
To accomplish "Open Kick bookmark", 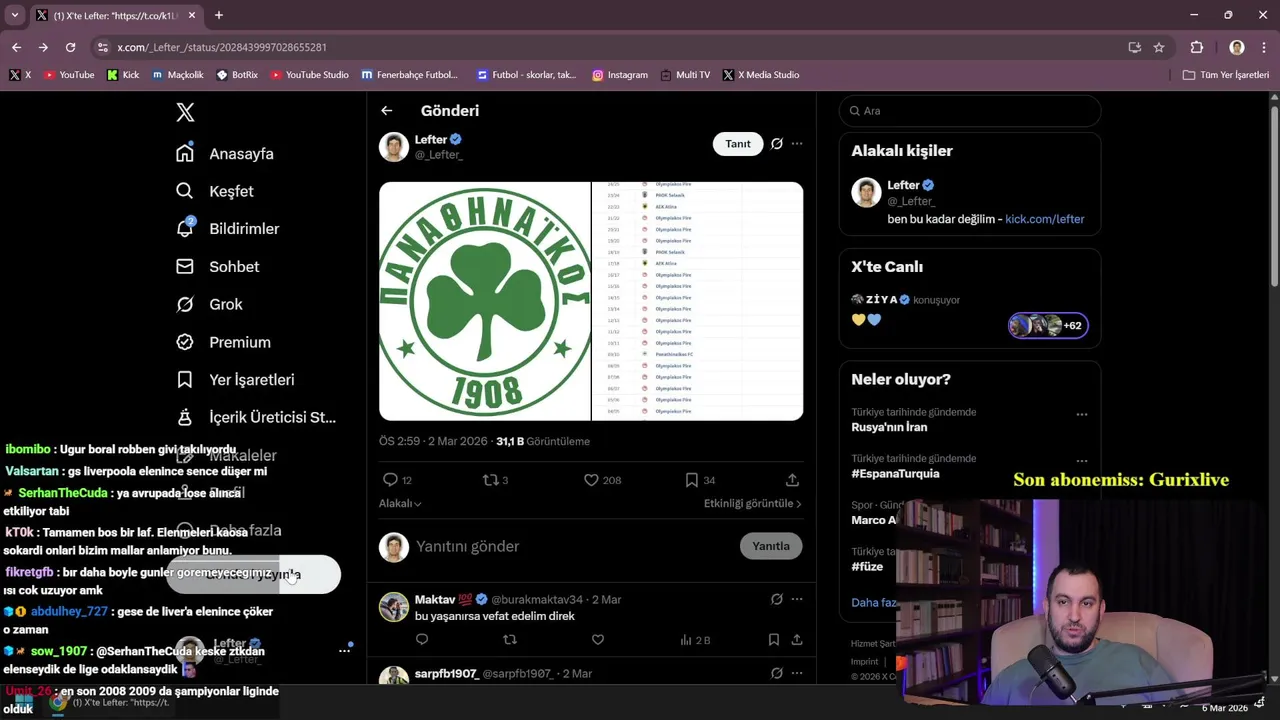I will pos(123,75).
